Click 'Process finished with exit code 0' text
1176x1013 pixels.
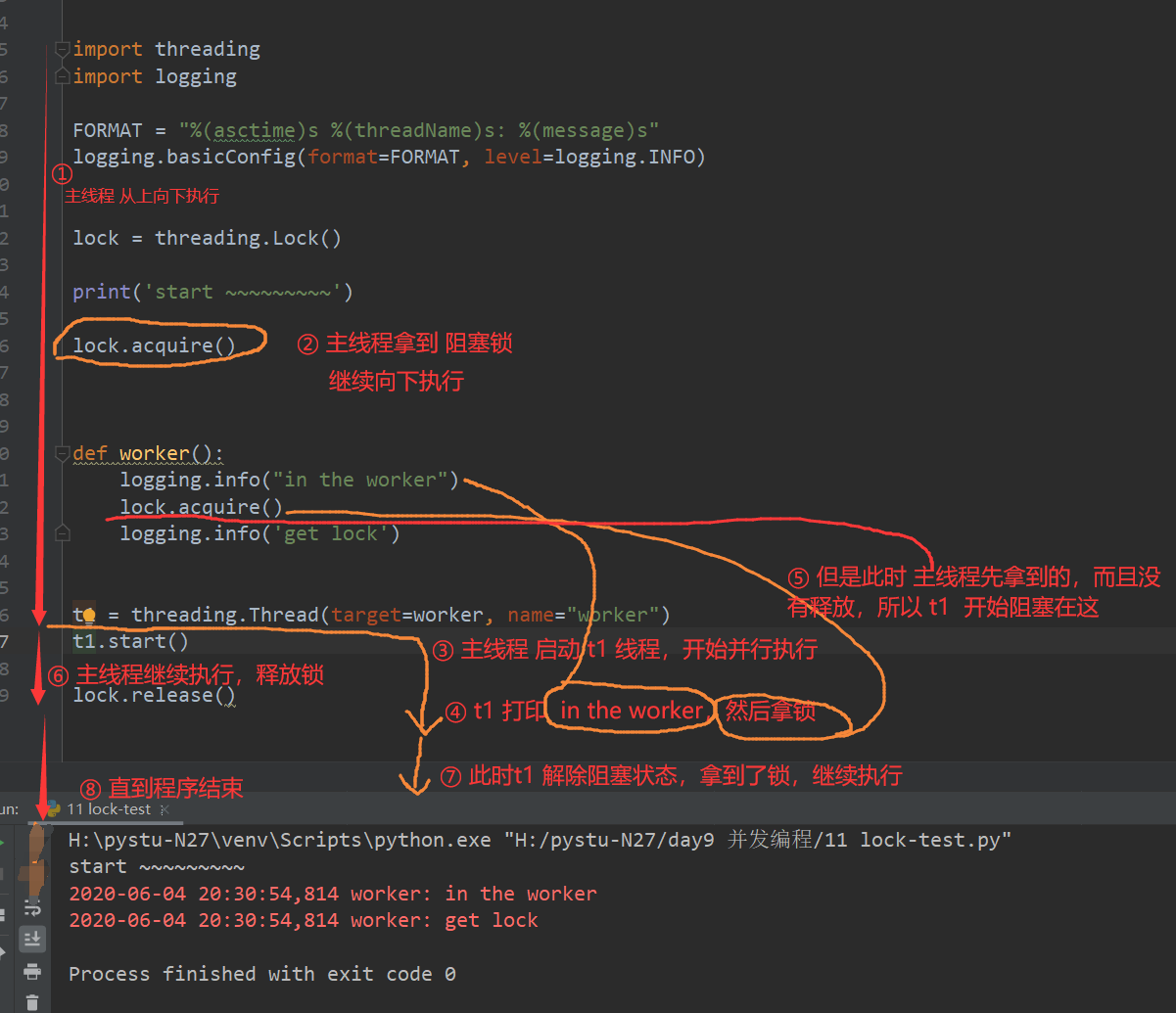point(261,974)
